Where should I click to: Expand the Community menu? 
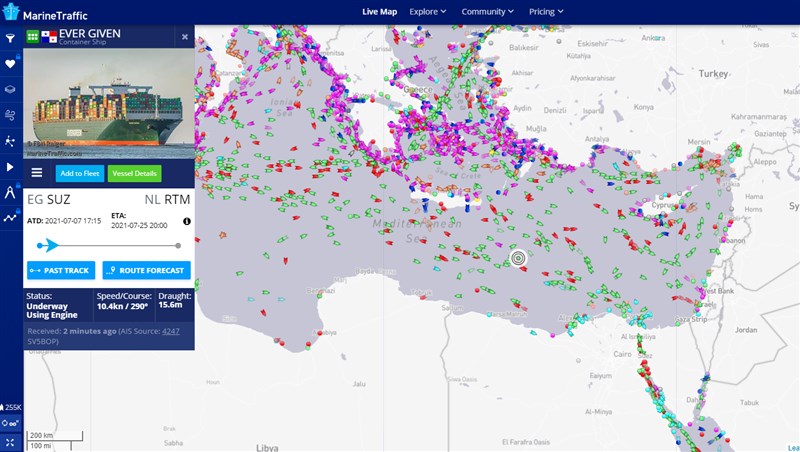click(487, 12)
